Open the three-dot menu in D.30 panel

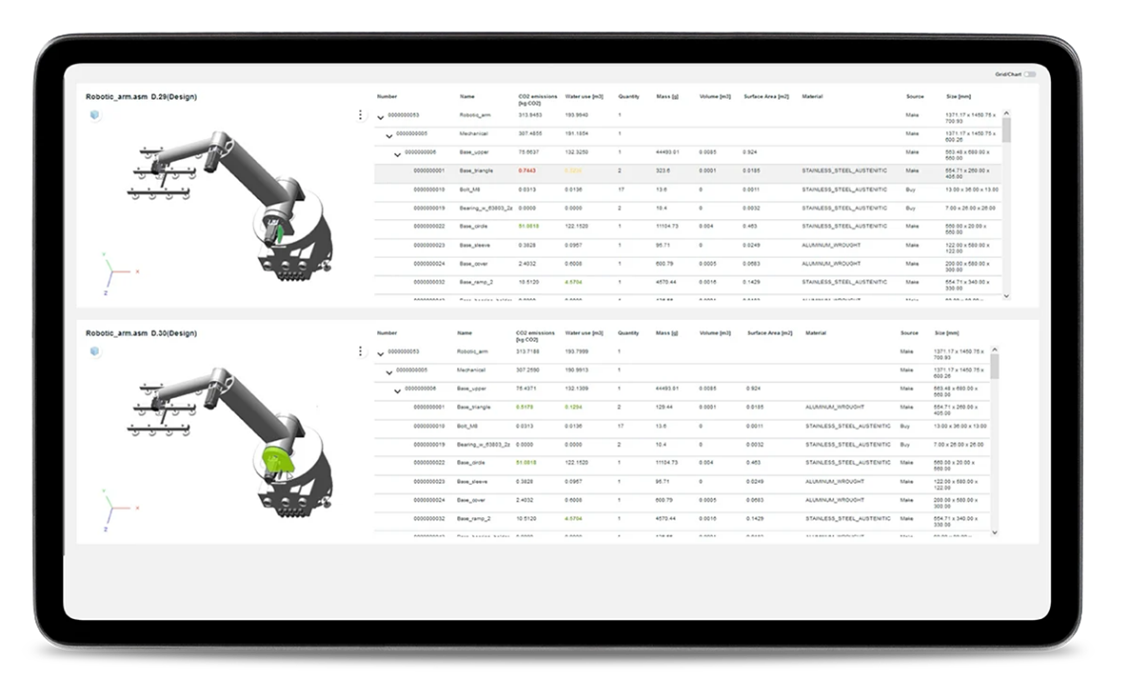pyautogui.click(x=360, y=352)
